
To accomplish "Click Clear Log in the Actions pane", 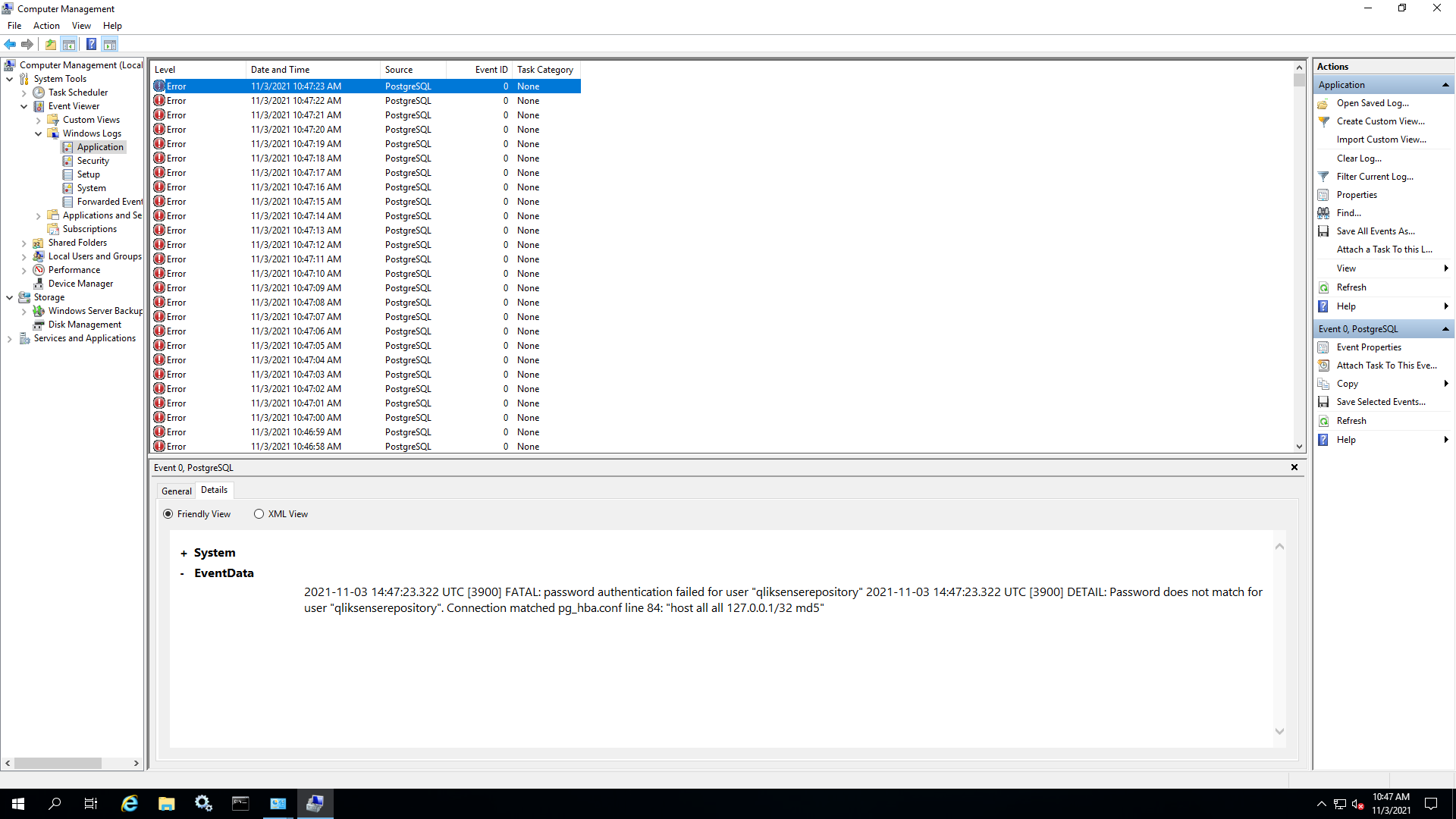I will click(1358, 158).
